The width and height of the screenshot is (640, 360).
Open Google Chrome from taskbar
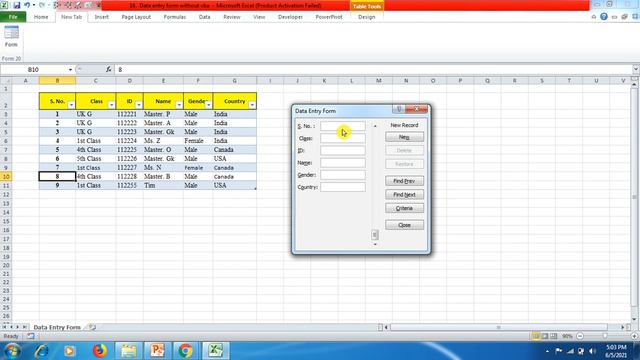pos(185,351)
